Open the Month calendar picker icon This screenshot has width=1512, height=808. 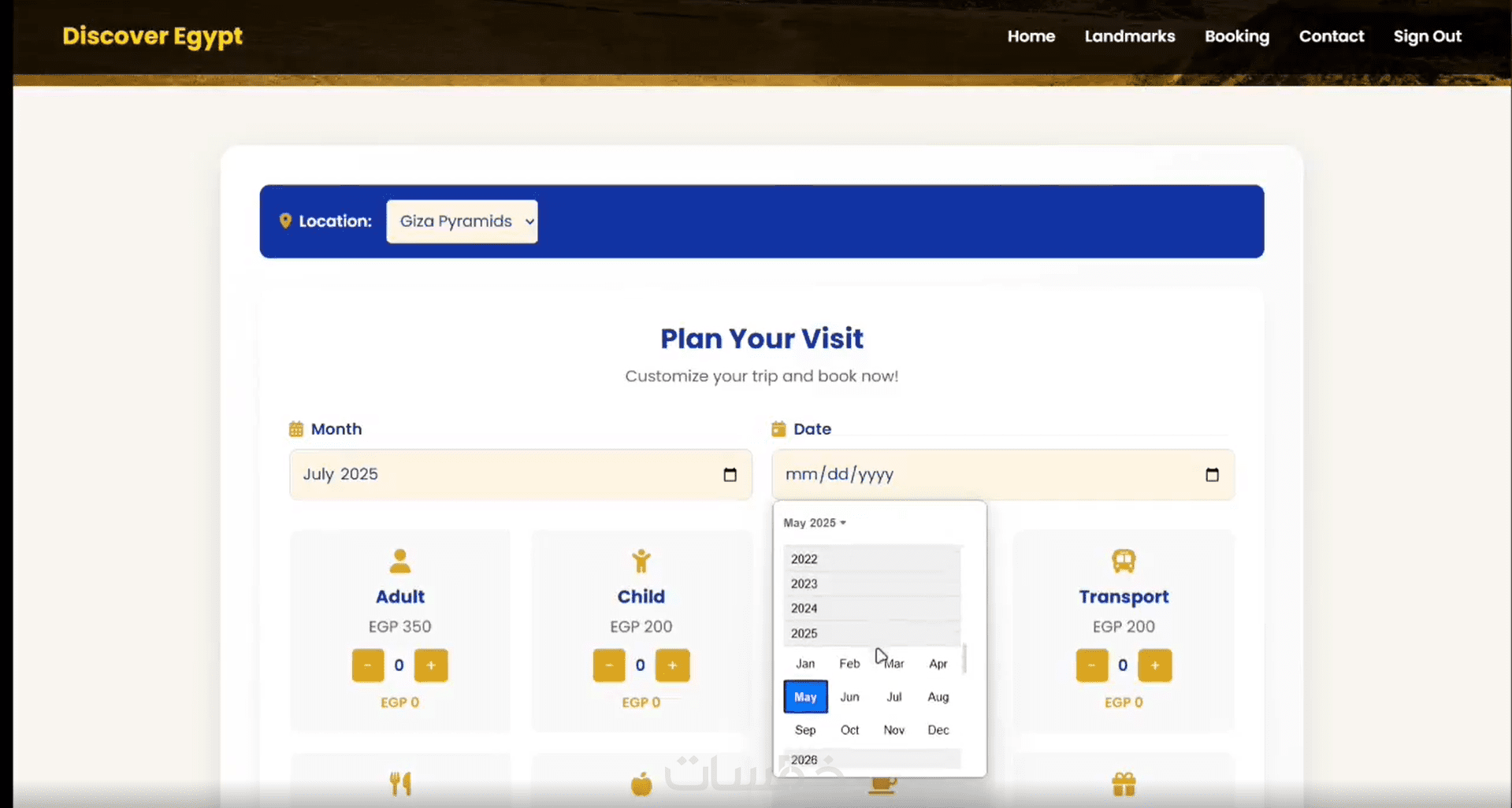click(x=730, y=474)
